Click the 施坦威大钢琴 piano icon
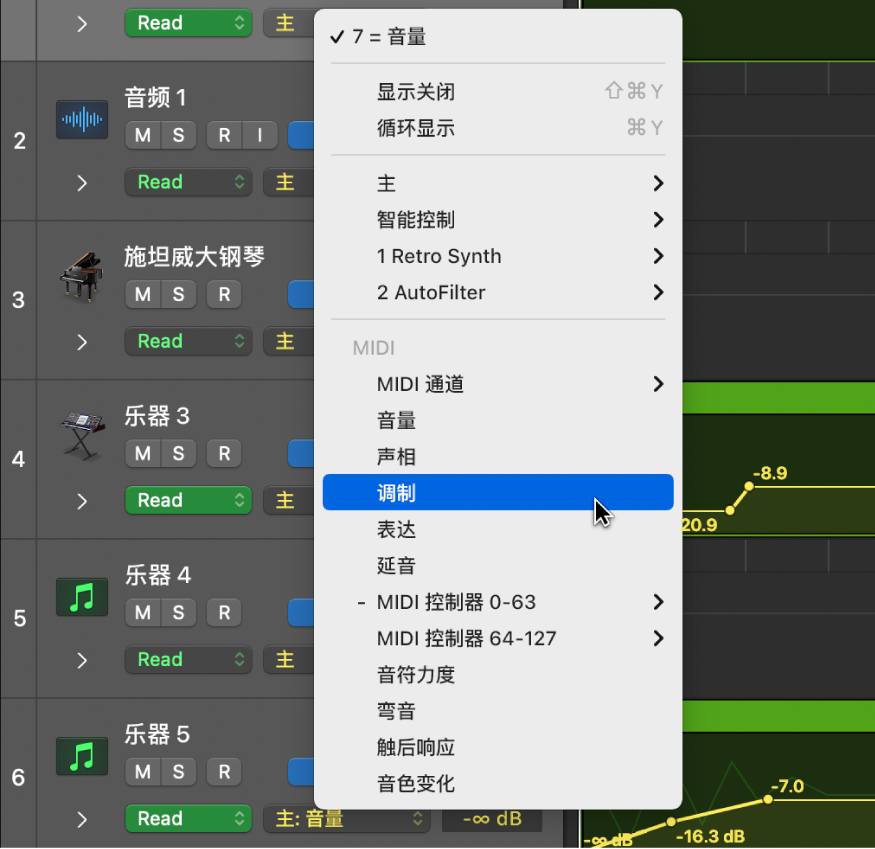Image resolution: width=875 pixels, height=849 pixels. tap(81, 278)
